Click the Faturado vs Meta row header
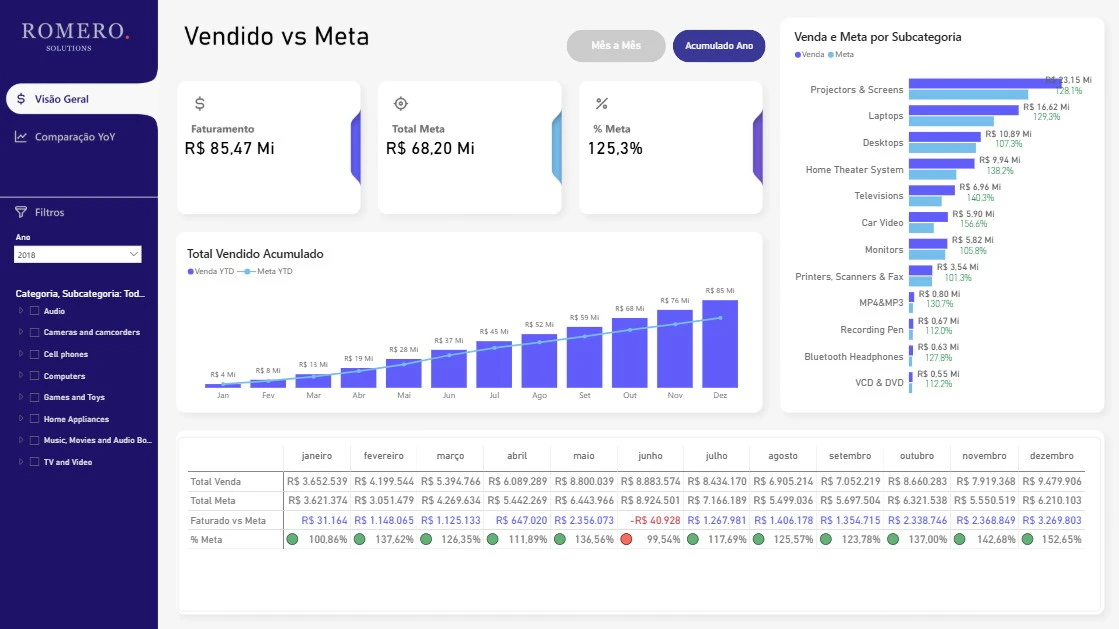The width and height of the screenshot is (1119, 629). coord(228,520)
